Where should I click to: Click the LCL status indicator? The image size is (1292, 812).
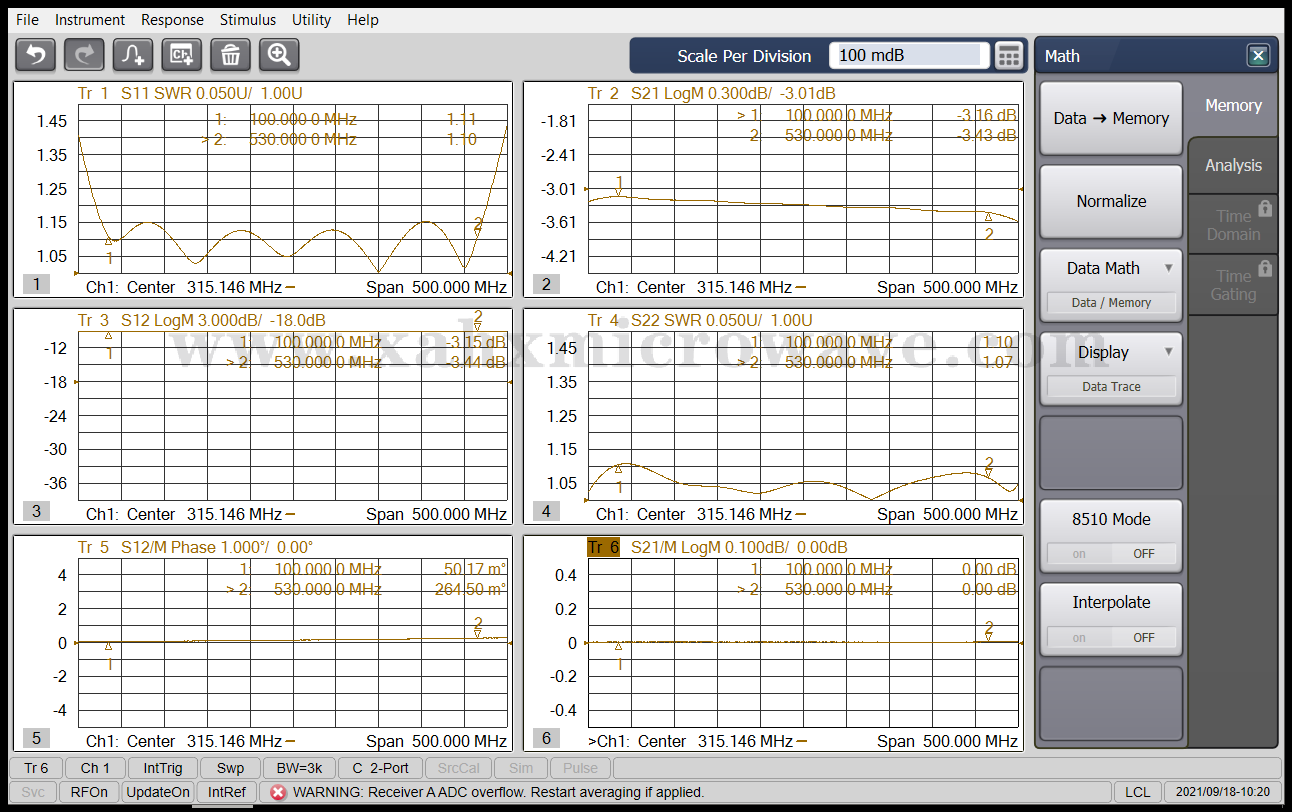point(1138,792)
